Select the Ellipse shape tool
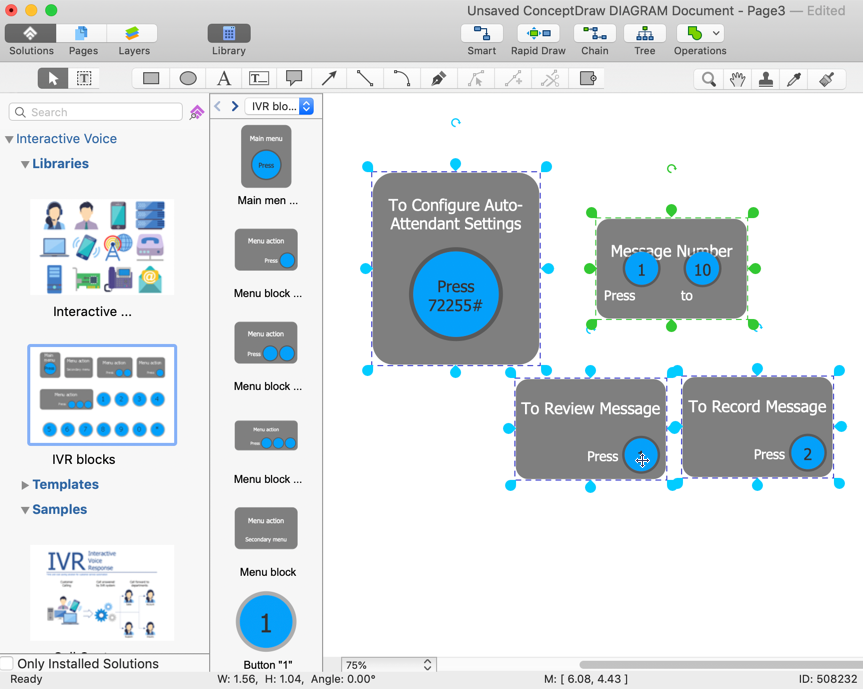Image resolution: width=863 pixels, height=689 pixels. point(188,78)
